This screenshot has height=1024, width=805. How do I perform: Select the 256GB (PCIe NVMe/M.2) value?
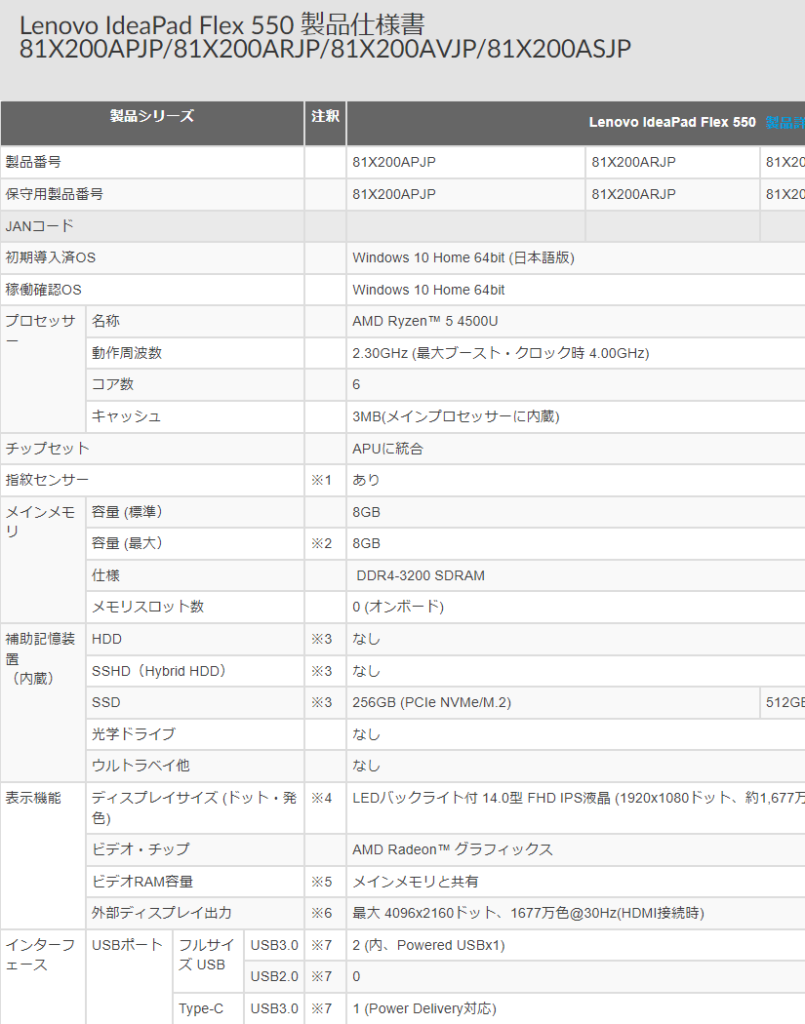tap(432, 702)
